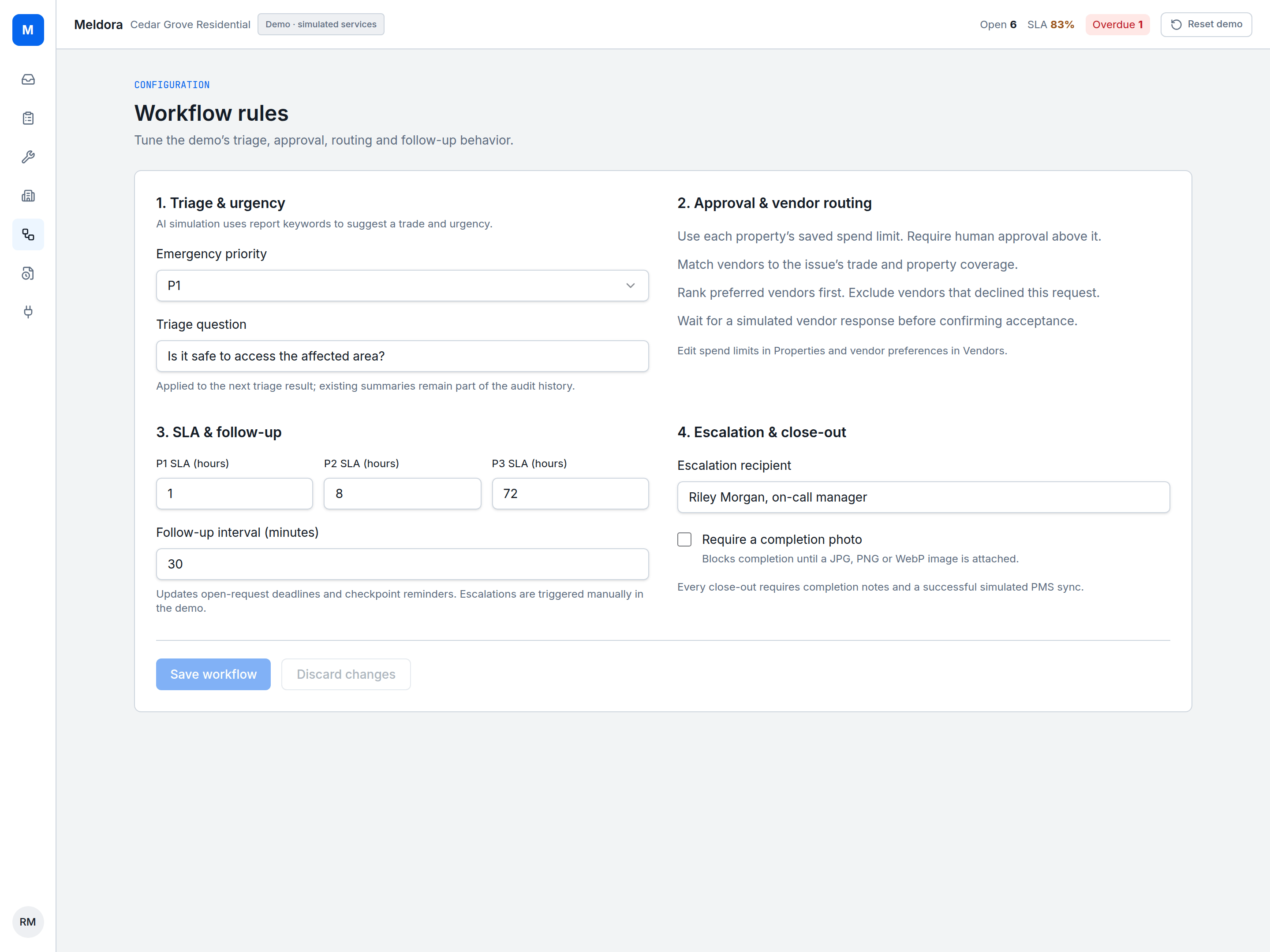
Task: Open the plug integrations icon in sidebar
Action: click(28, 312)
